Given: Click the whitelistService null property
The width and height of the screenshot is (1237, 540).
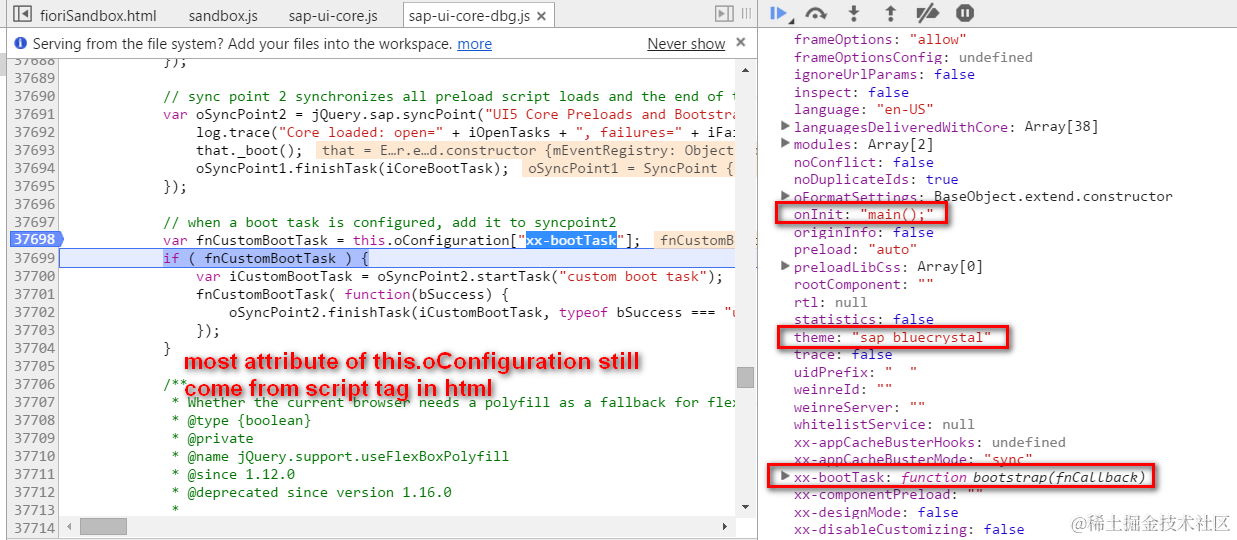Looking at the screenshot, I should [x=884, y=424].
